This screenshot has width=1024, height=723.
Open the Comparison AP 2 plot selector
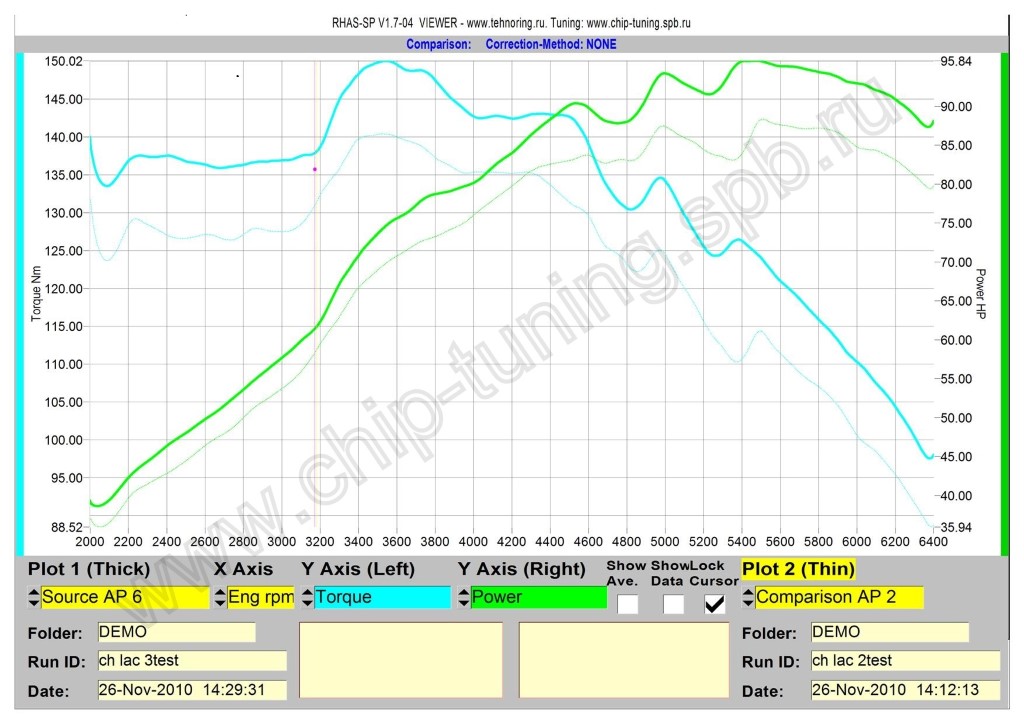(x=839, y=598)
